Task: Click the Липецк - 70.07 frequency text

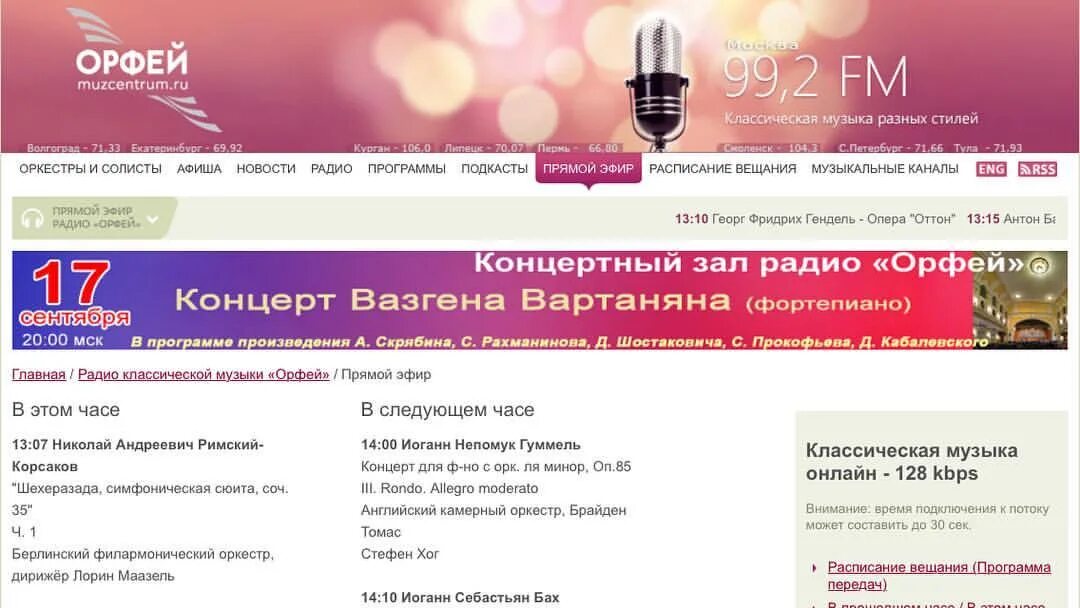Action: pos(484,148)
